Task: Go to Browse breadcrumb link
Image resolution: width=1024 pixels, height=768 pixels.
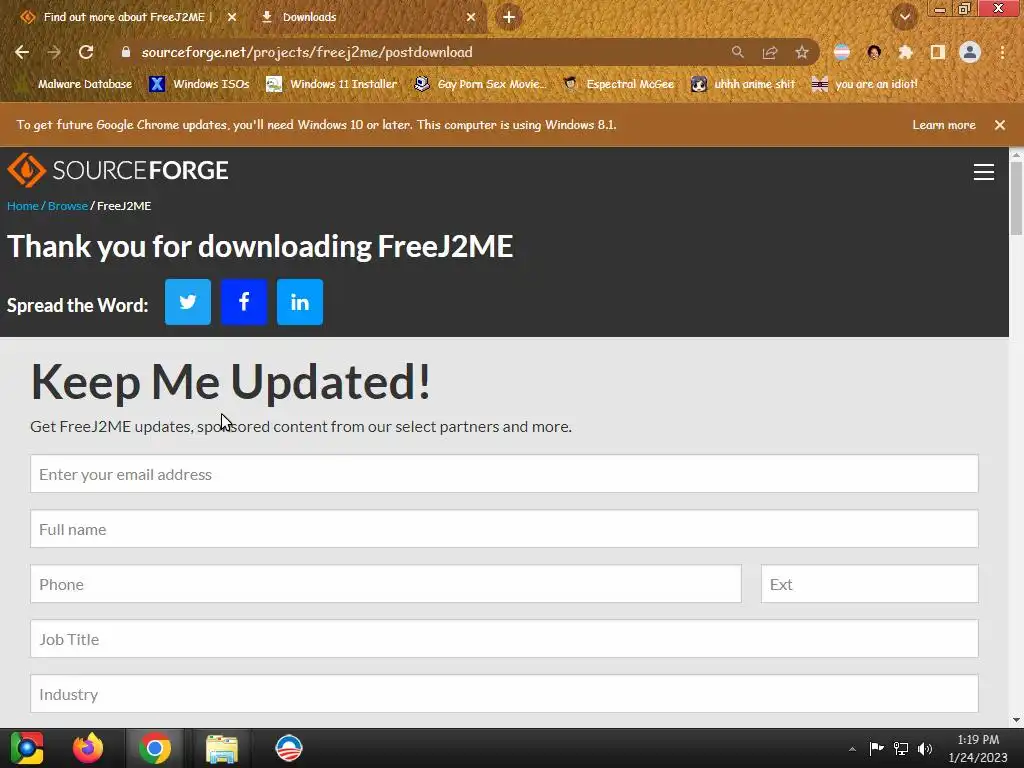Action: [x=68, y=206]
